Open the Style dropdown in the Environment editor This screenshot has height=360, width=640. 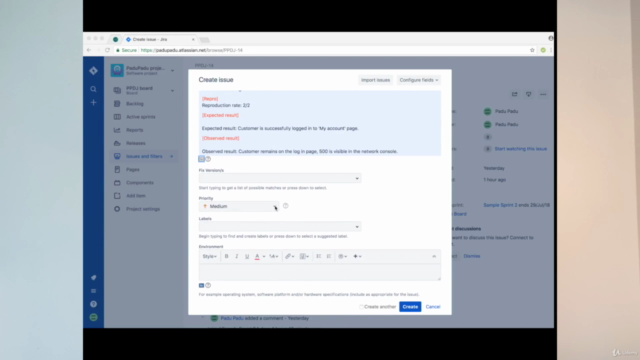click(210, 256)
